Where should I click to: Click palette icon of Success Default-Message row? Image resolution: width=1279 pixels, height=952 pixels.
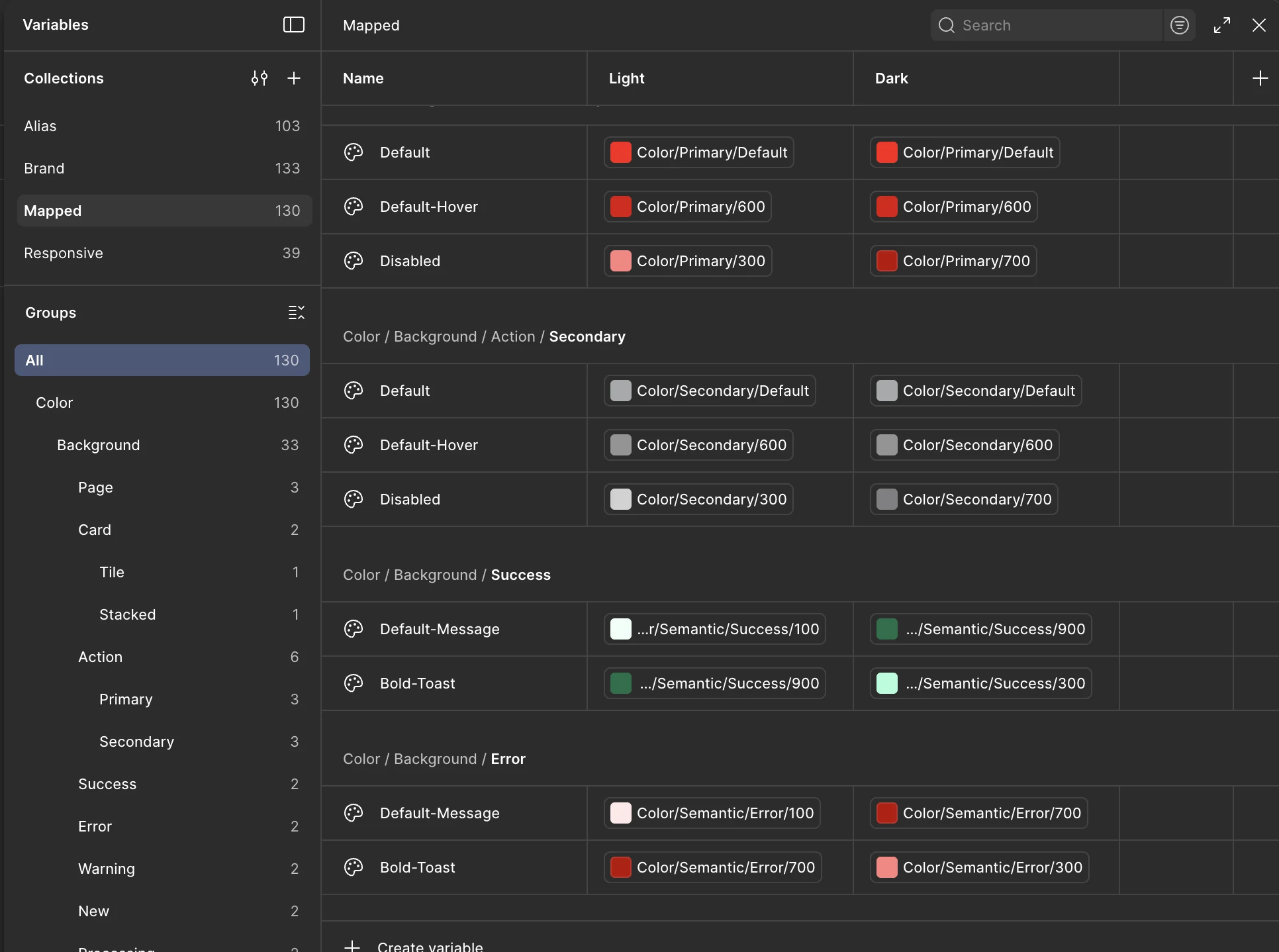point(354,629)
